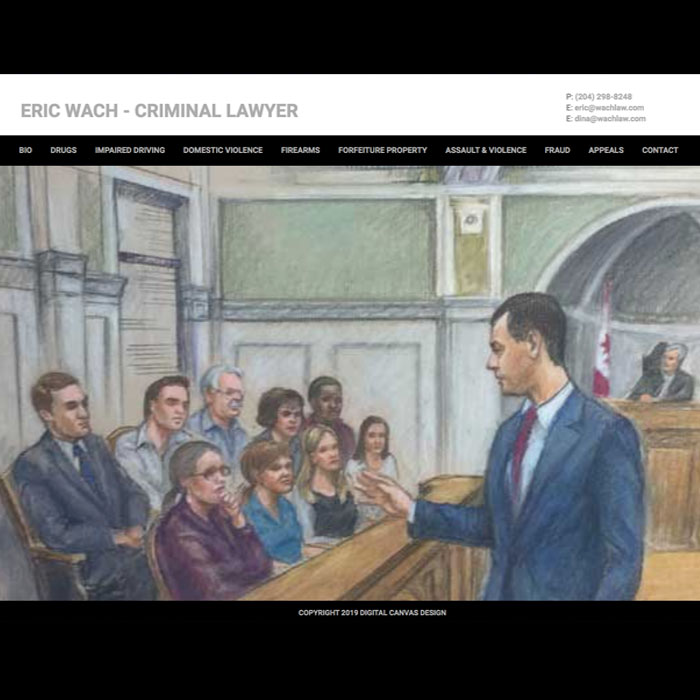The height and width of the screenshot is (700, 700).
Task: Click the dina@wachlaw.com email address
Action: click(610, 118)
